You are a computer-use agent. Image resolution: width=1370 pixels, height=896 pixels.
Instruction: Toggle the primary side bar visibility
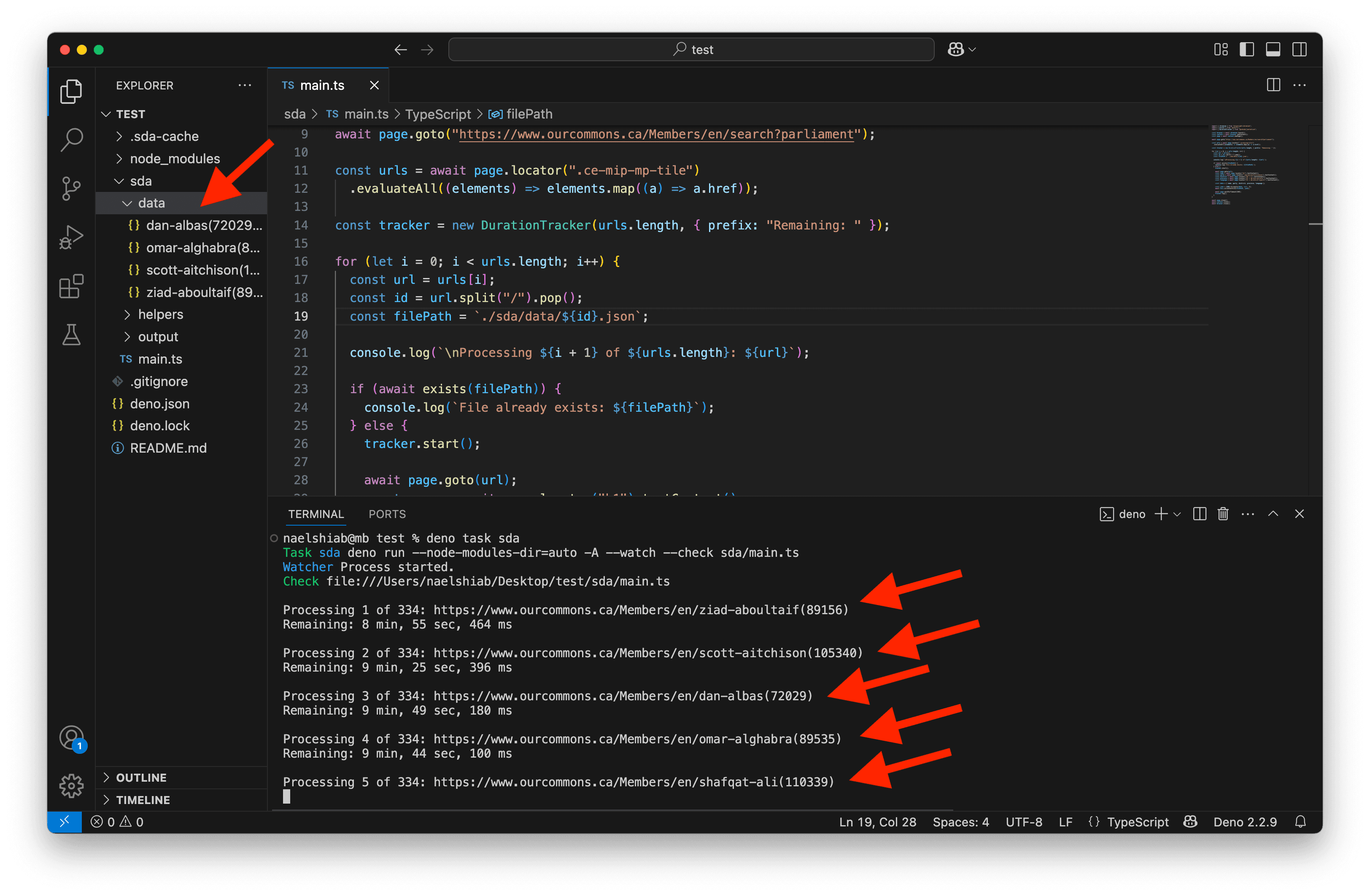(1247, 49)
